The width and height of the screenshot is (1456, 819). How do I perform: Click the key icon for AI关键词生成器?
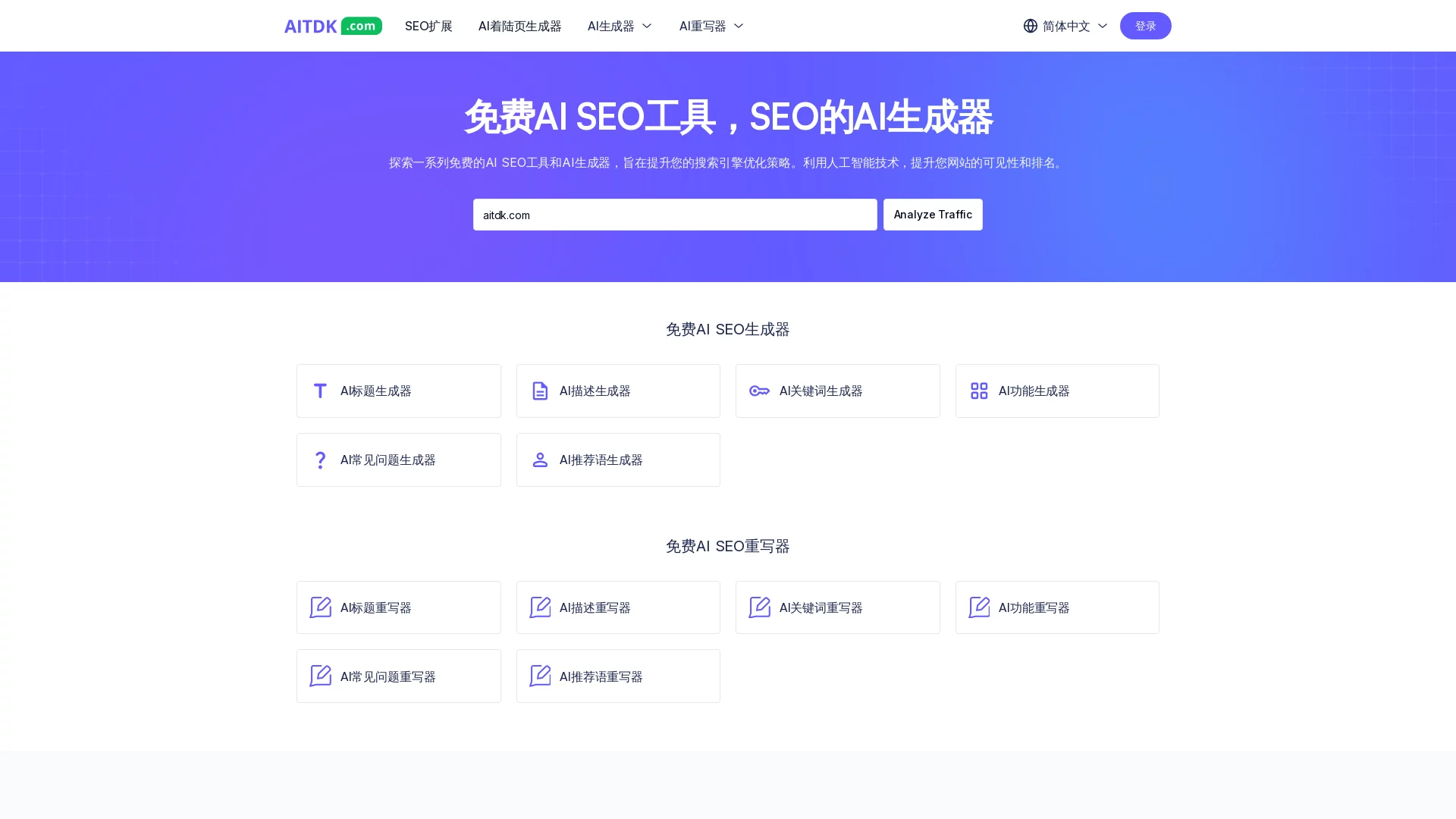759,391
